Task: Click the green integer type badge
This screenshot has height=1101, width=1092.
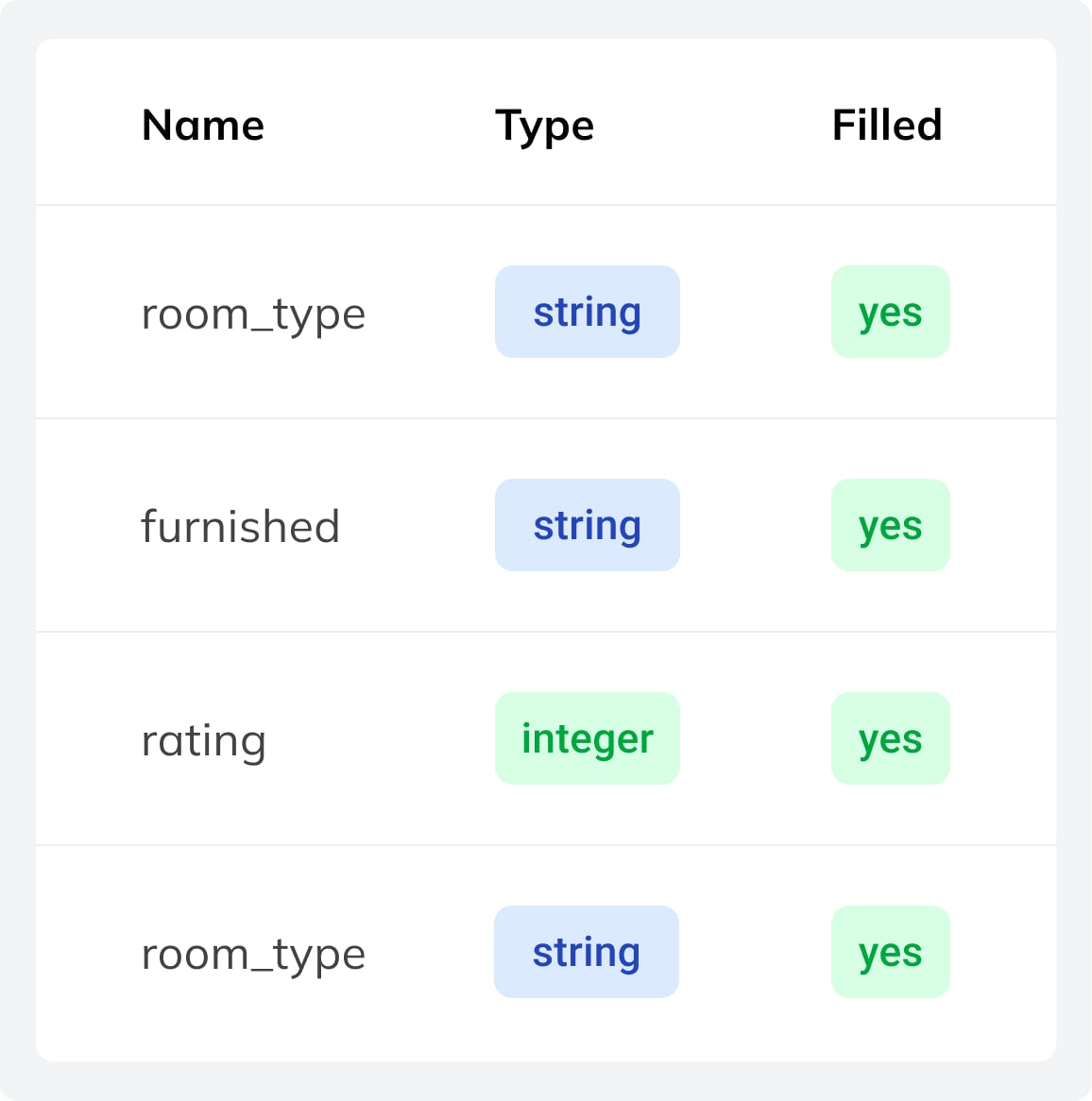Action: (587, 738)
